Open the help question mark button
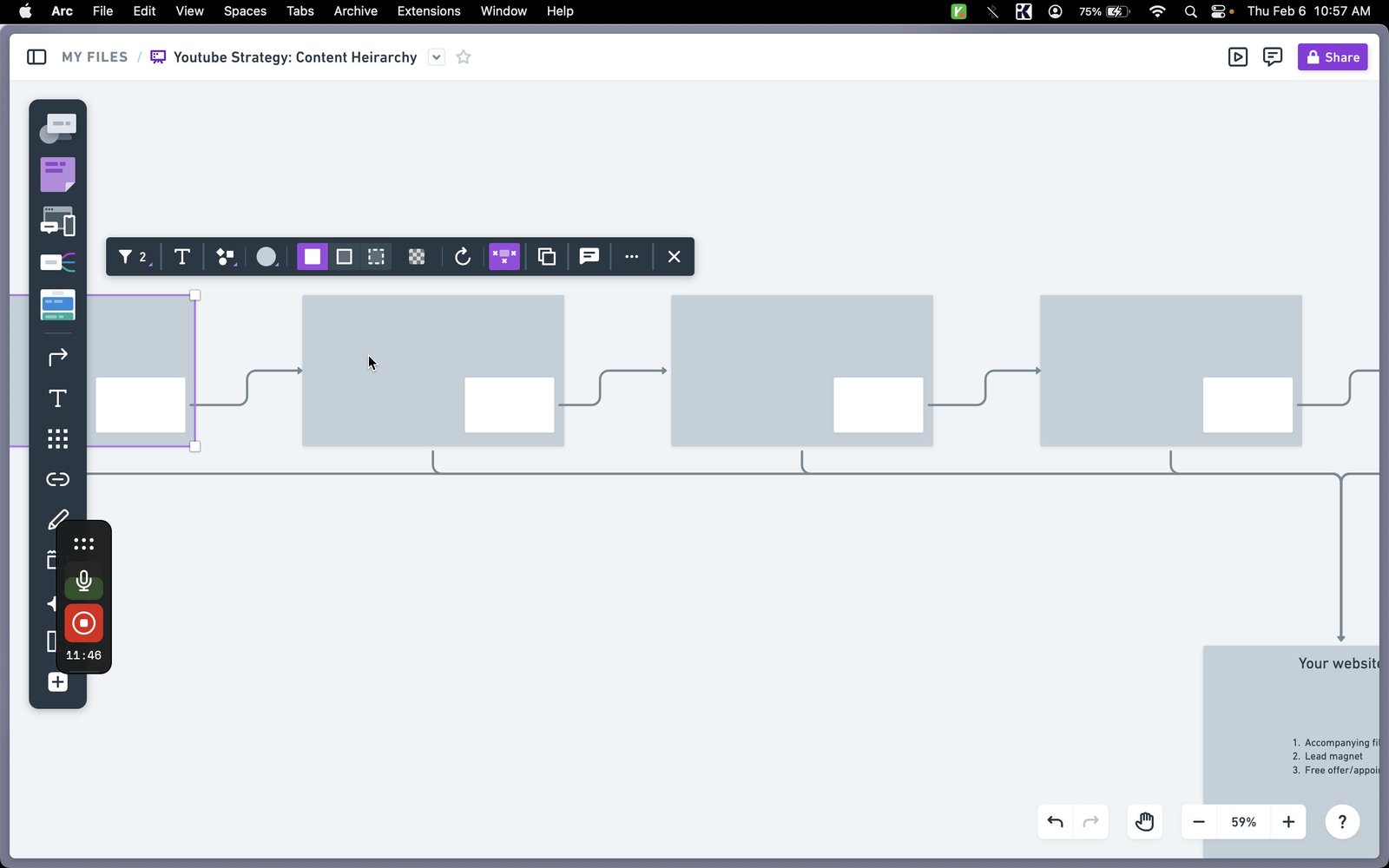The width and height of the screenshot is (1389, 868). (1342, 822)
